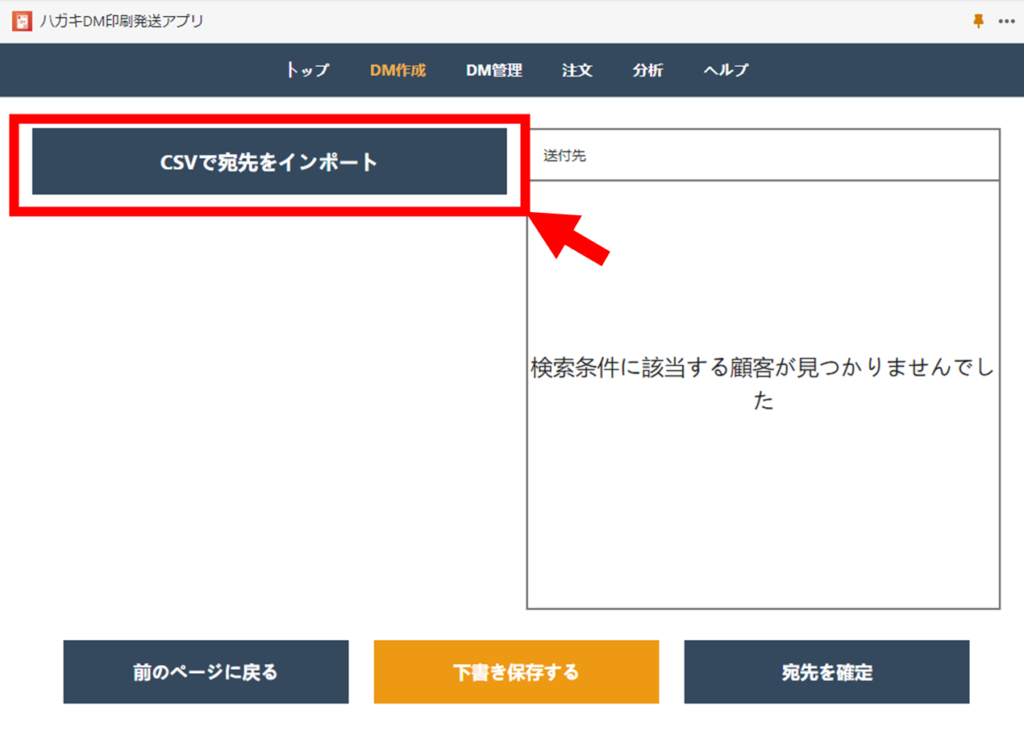Select the DM作成 navigation item
Viewport: 1024px width, 744px height.
(397, 70)
